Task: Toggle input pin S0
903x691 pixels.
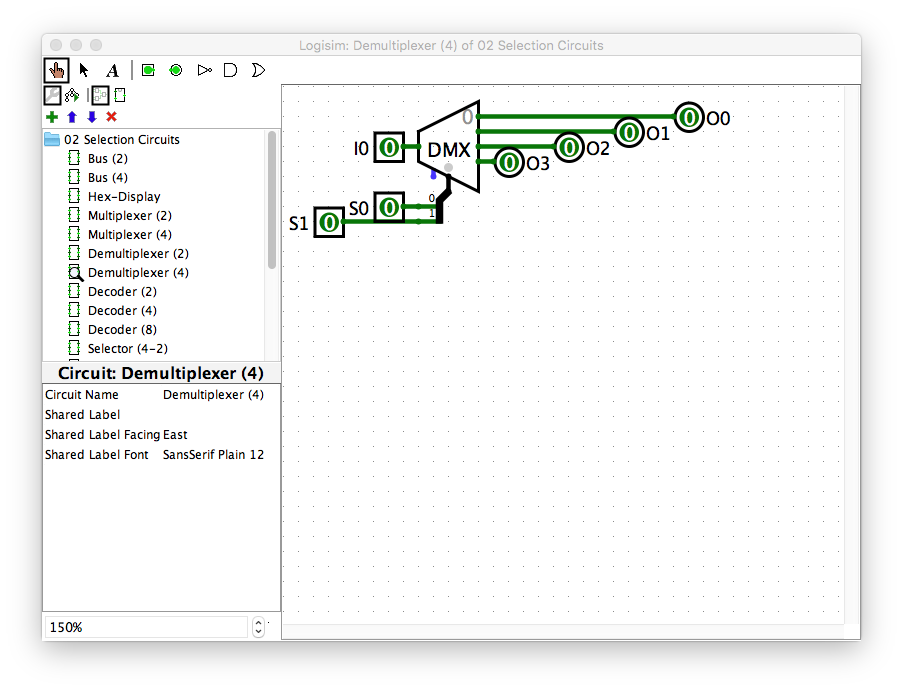Action: (389, 207)
